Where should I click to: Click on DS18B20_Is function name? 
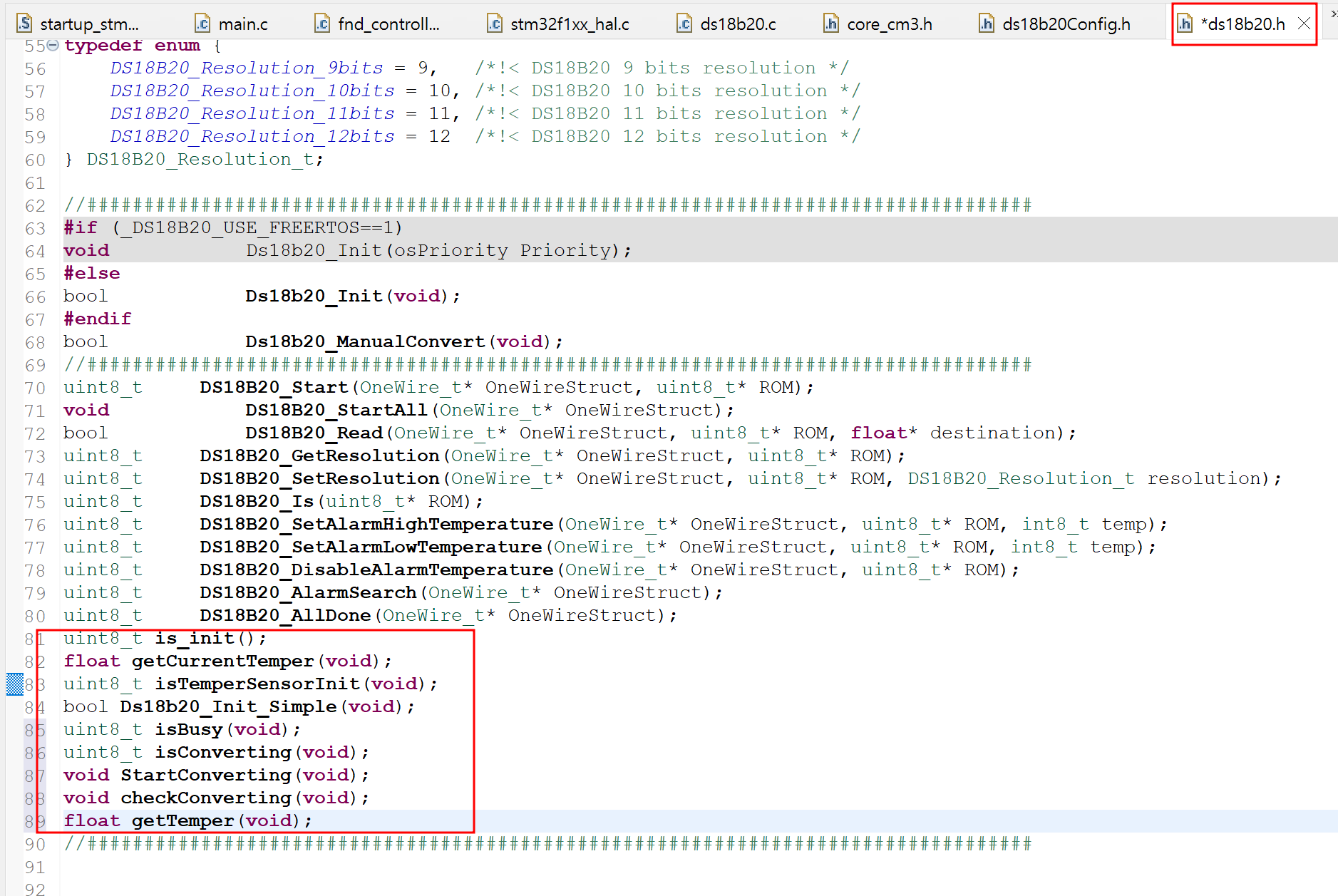[257, 501]
